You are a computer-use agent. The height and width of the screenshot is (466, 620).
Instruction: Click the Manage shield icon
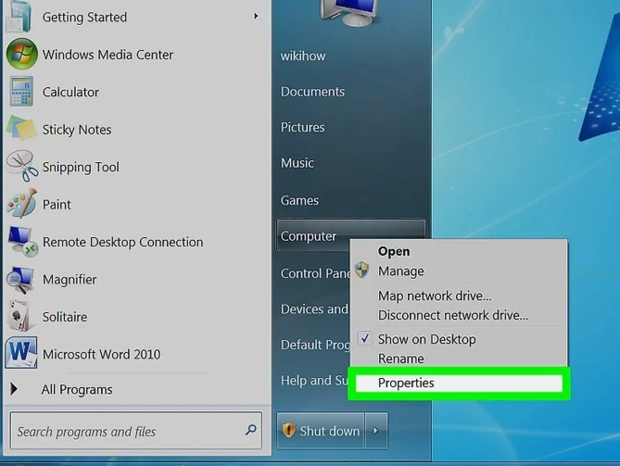coord(362,270)
